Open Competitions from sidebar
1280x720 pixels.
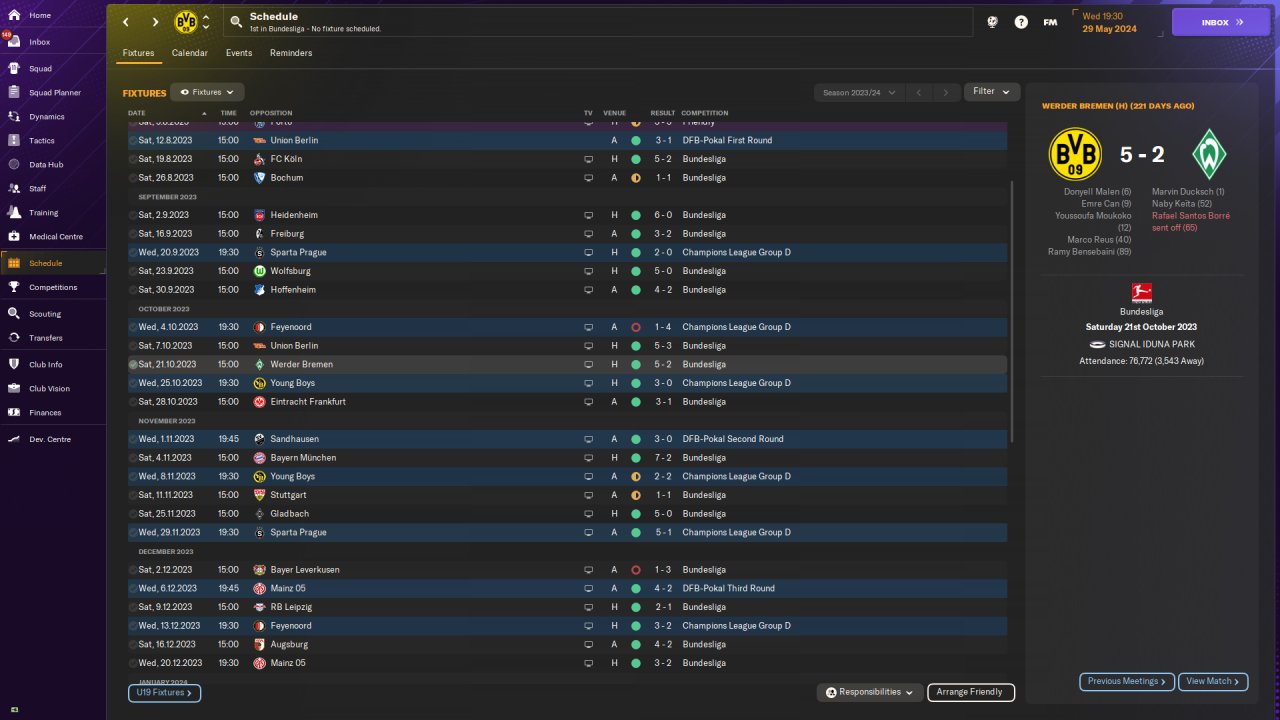(x=54, y=287)
